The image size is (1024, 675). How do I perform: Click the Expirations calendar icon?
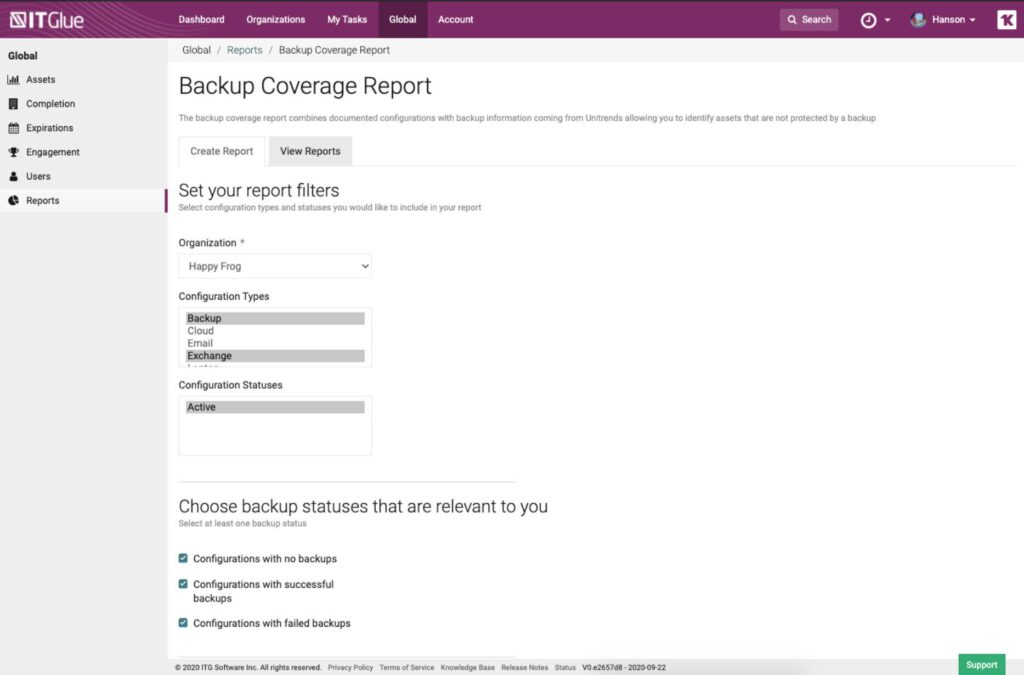pos(14,128)
